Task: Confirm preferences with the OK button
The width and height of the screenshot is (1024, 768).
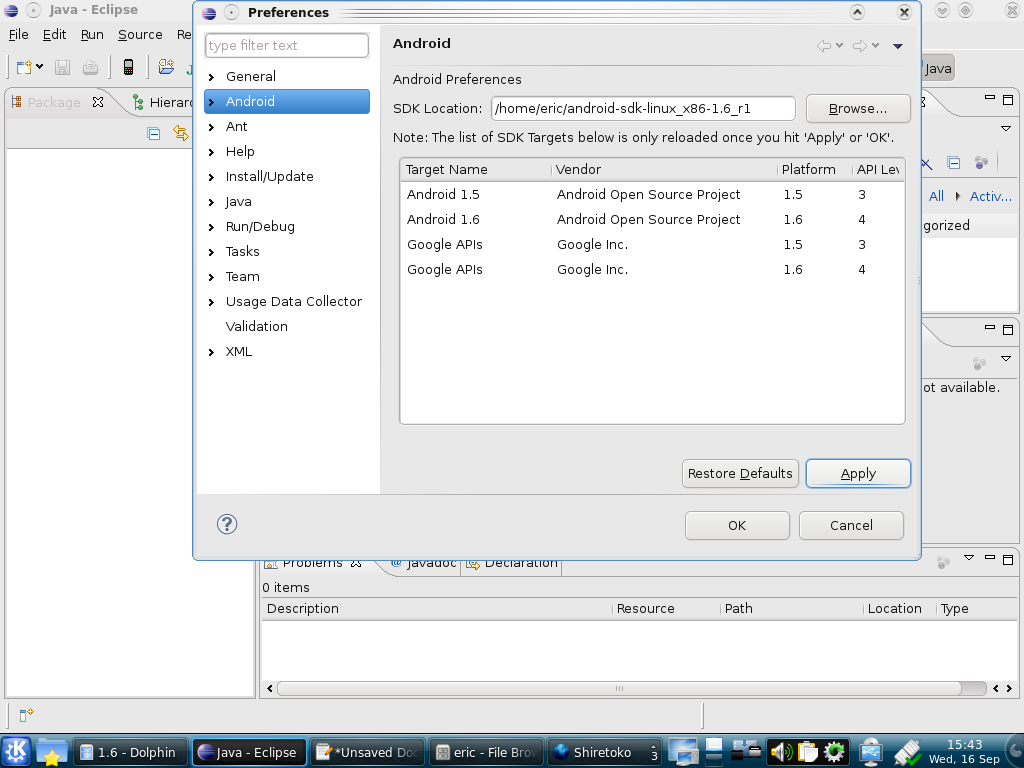Action: [x=737, y=525]
